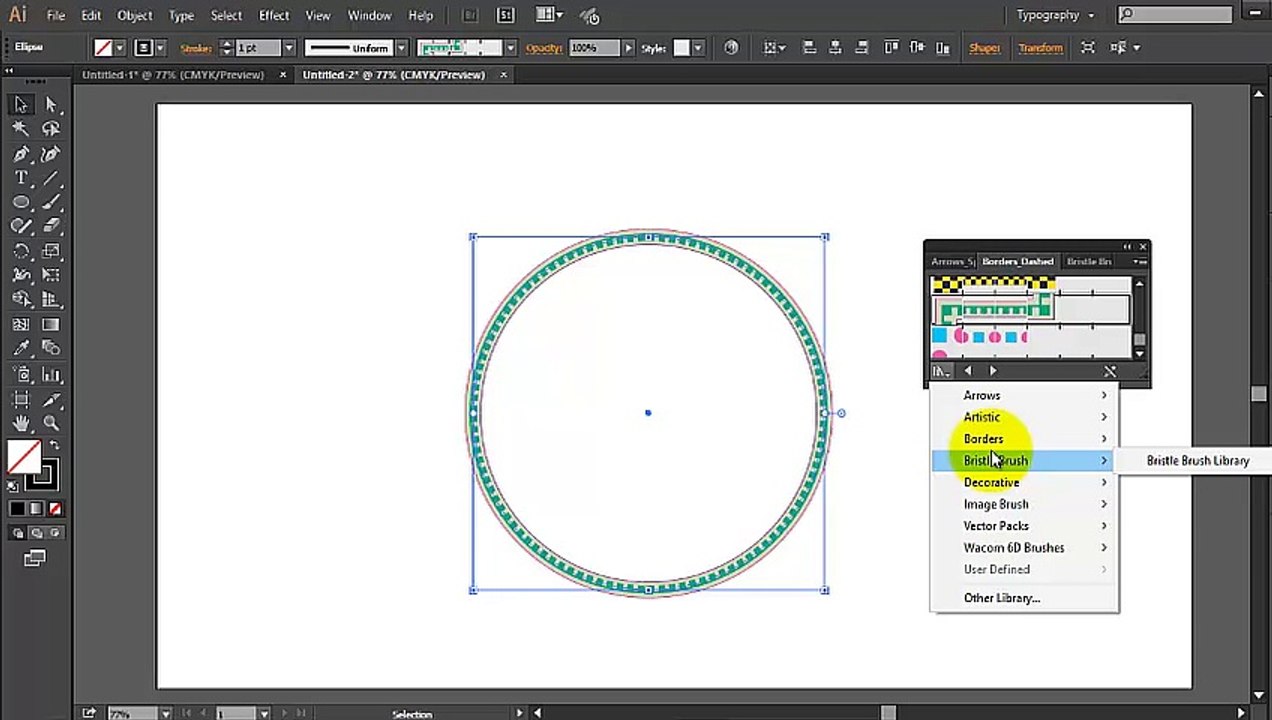Remove brush stroke X icon in panel
The width and height of the screenshot is (1272, 720).
(1110, 371)
